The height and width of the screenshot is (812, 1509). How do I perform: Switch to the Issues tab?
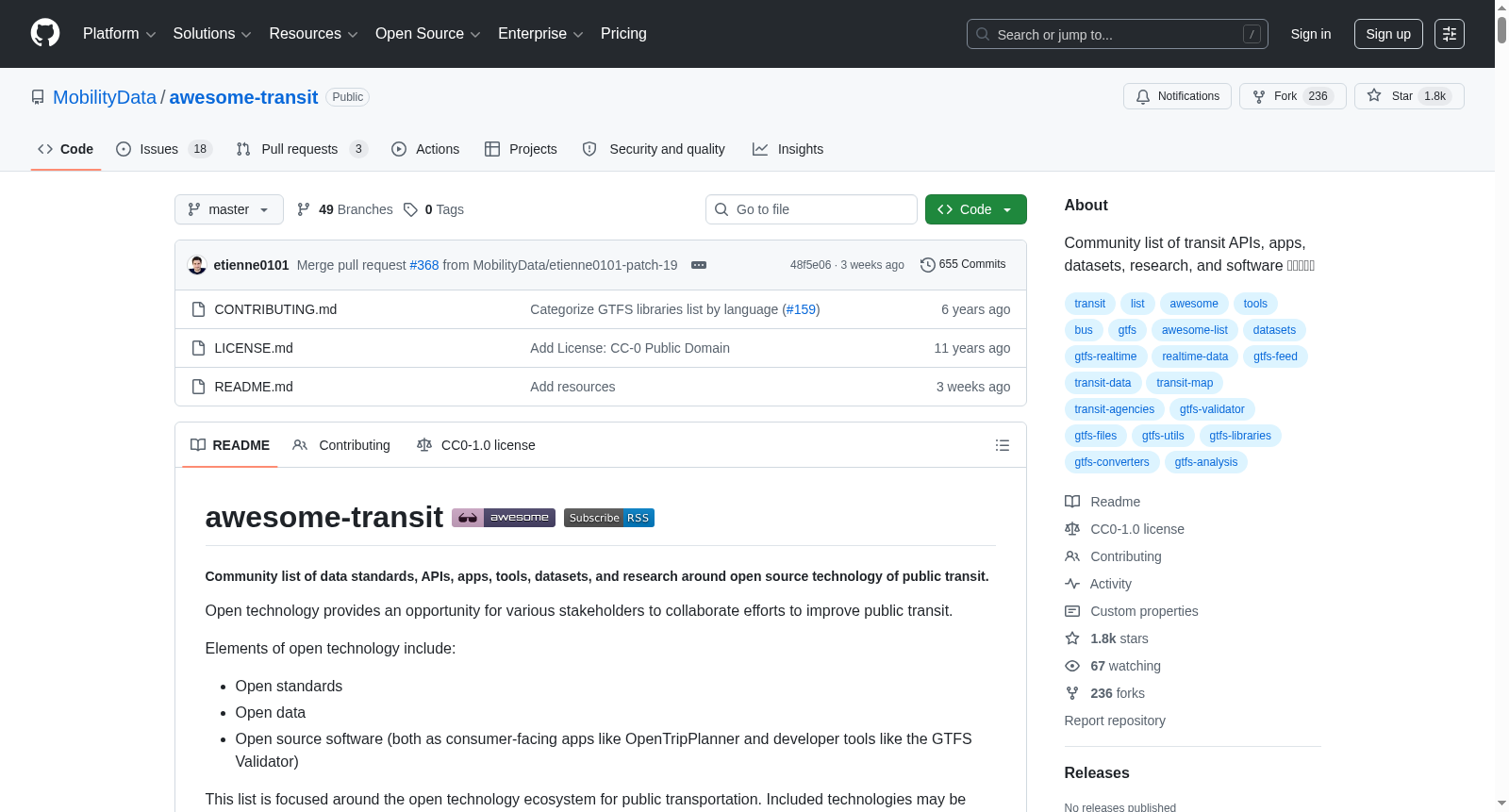[x=164, y=149]
